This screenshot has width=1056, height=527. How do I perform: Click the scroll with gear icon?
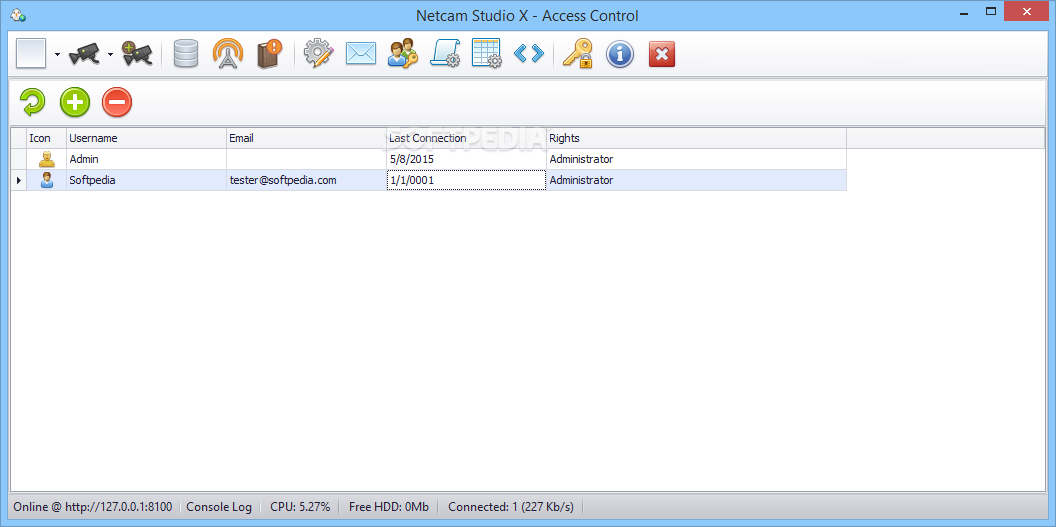tap(445, 53)
